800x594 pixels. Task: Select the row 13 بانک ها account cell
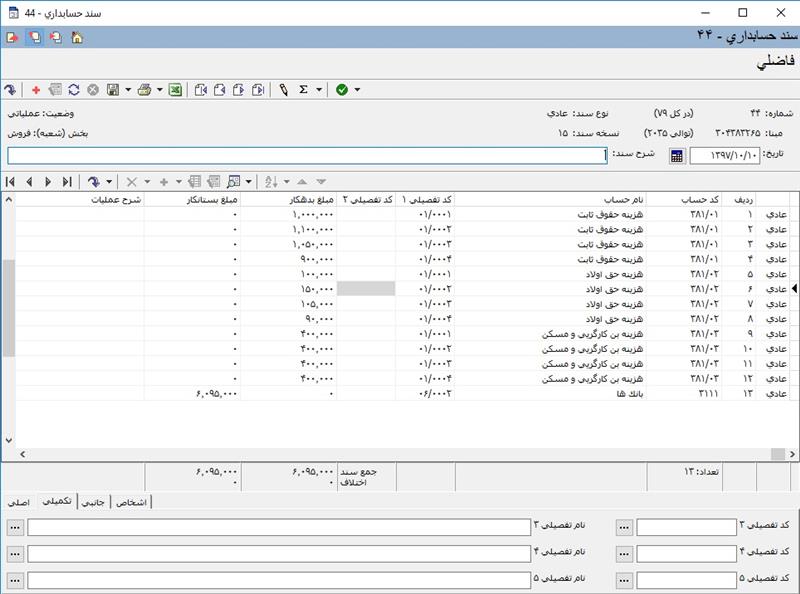tap(600, 395)
